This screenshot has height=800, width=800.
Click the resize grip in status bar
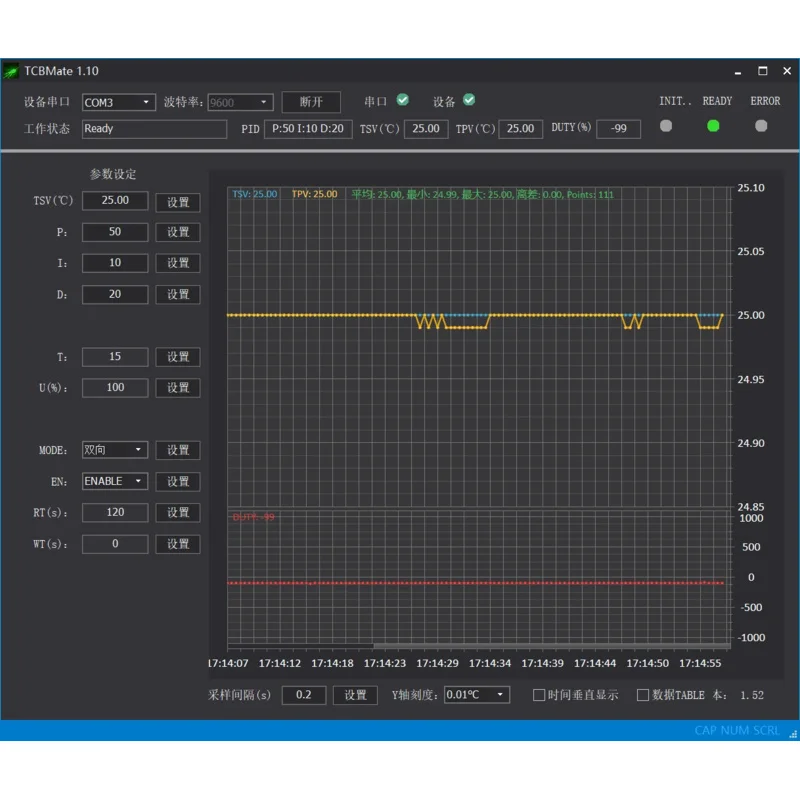click(792, 733)
